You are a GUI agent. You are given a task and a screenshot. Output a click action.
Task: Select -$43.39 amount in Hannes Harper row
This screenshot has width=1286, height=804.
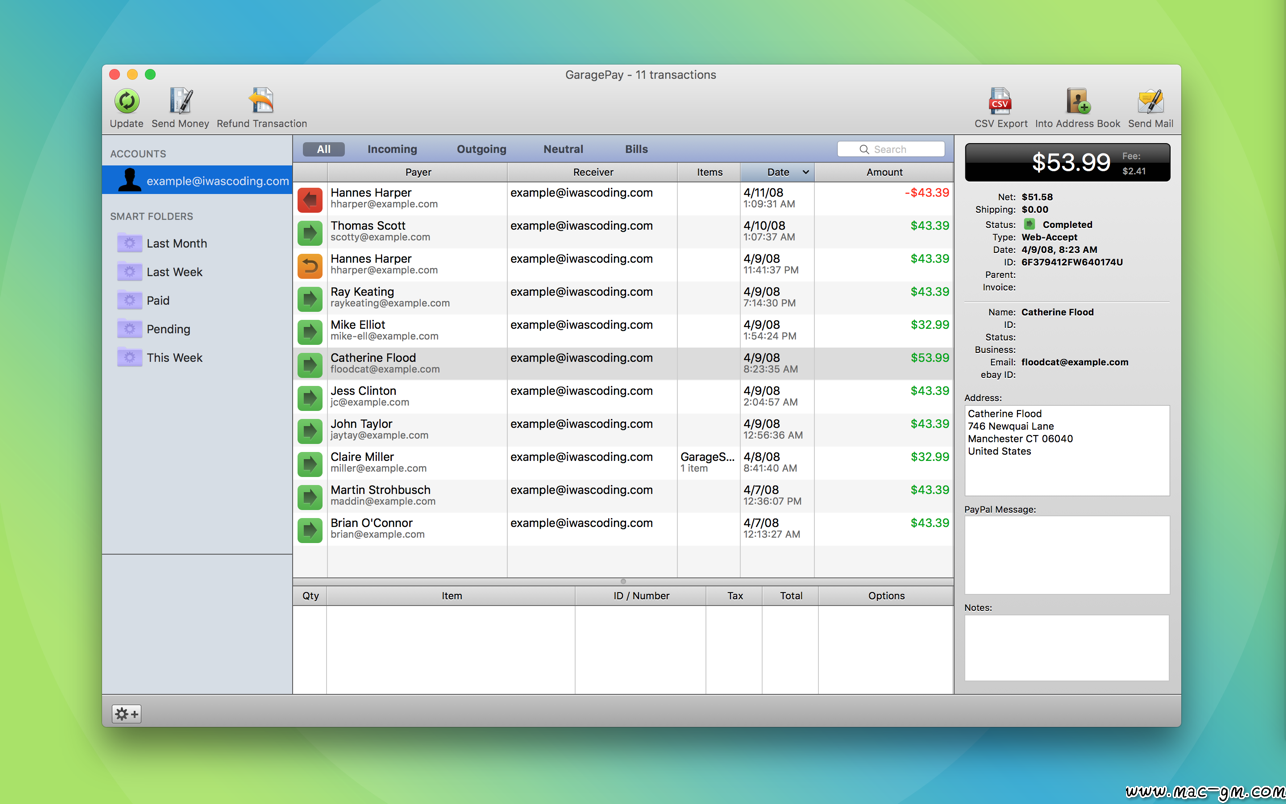tap(927, 193)
